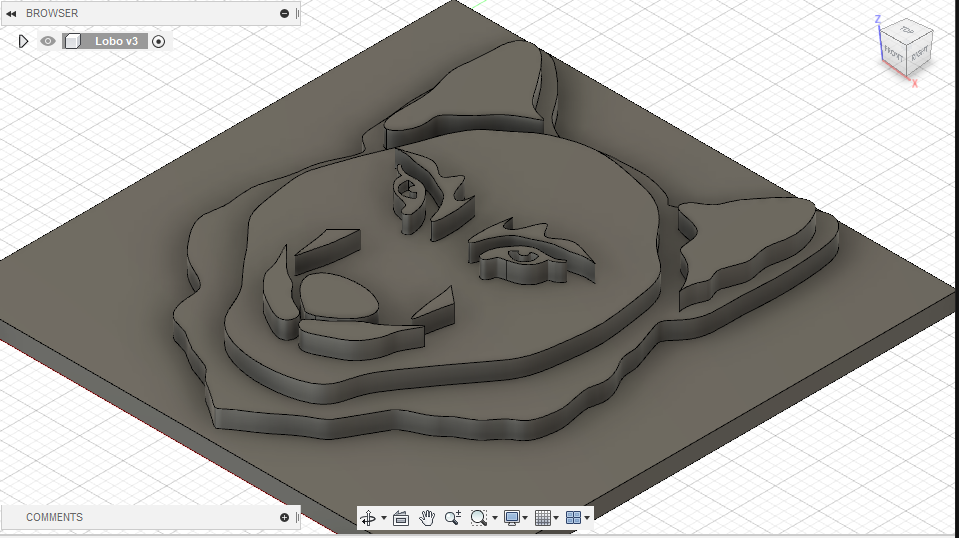Select the Orbit navigation tool
Screen dimensions: 959x538
pos(368,518)
